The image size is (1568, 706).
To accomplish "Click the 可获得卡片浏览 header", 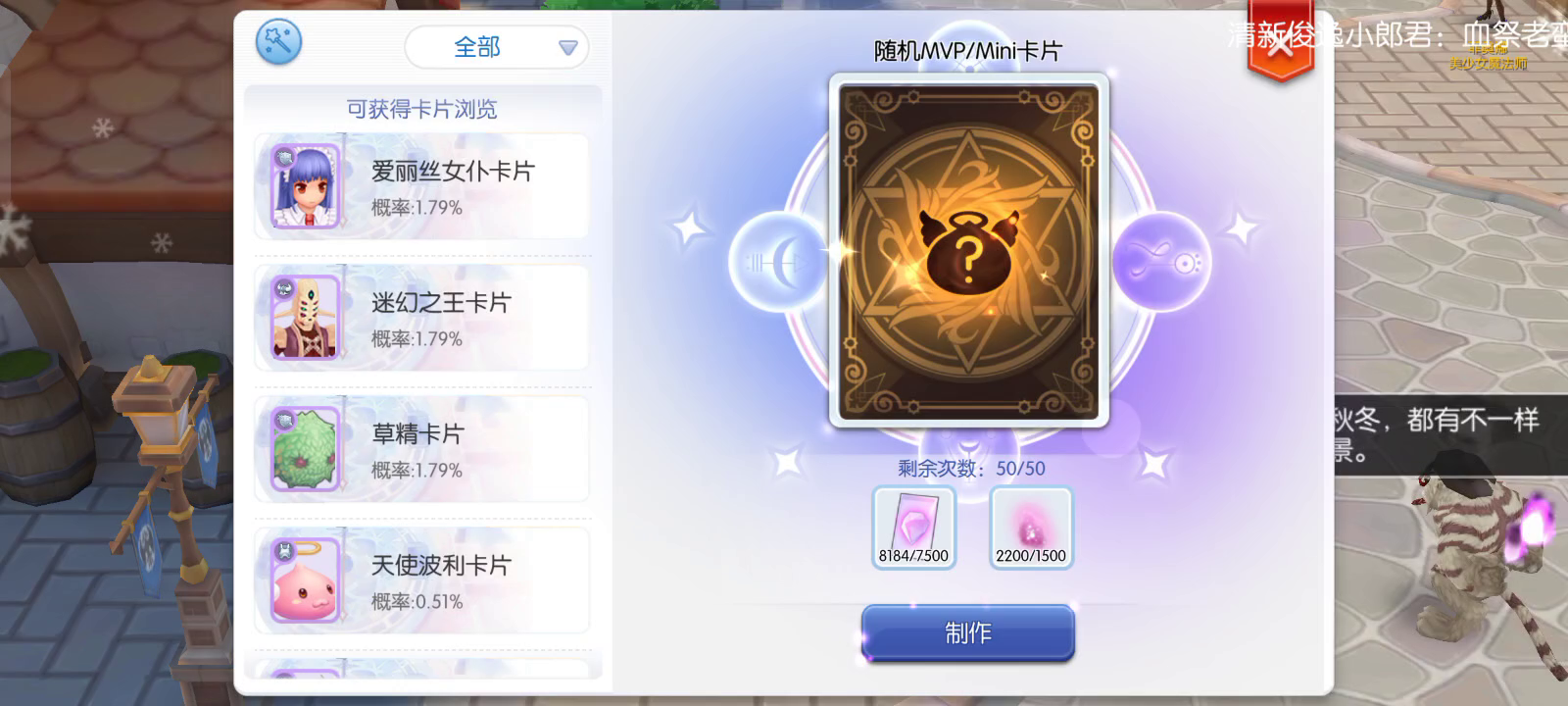I will click(x=421, y=109).
